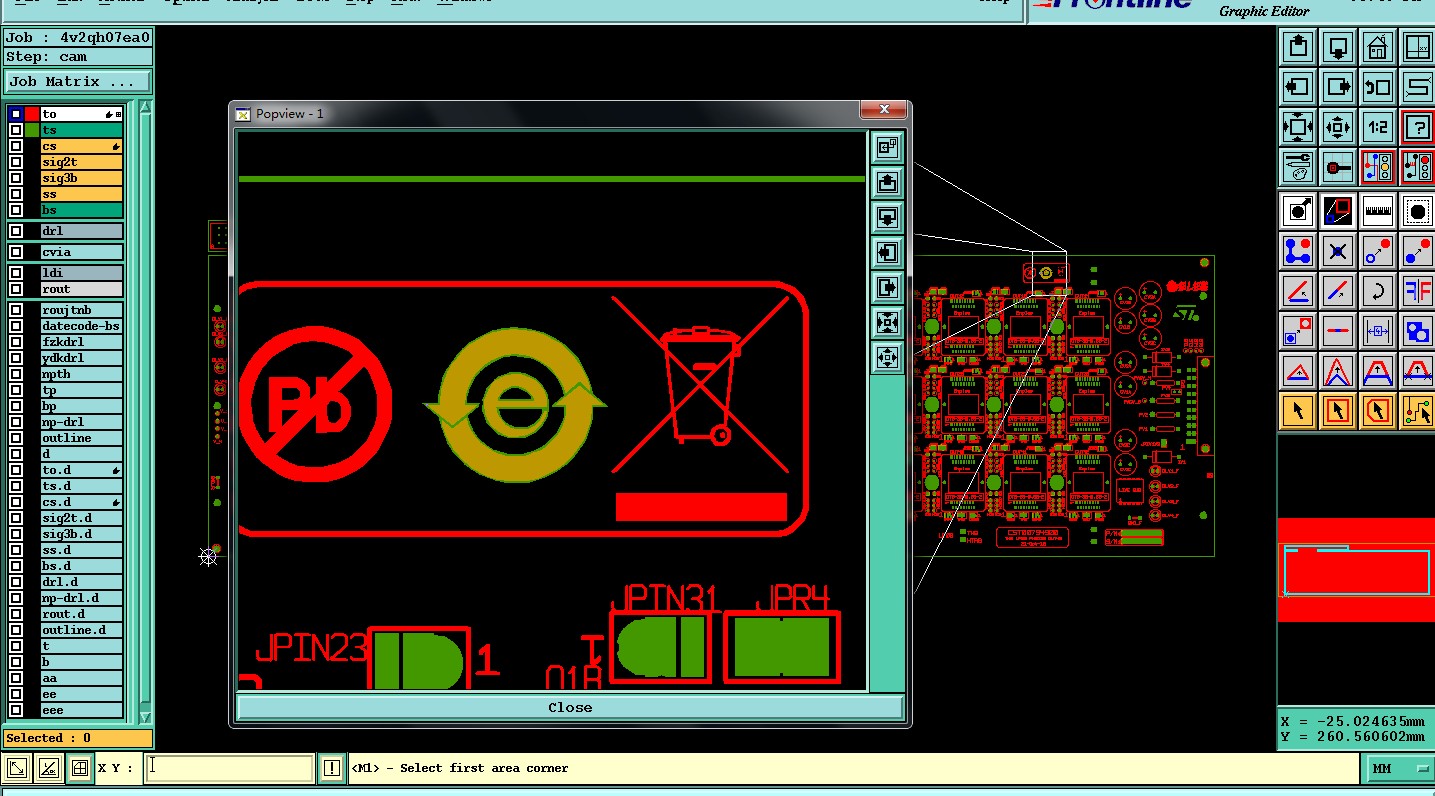Click the pan up icon in Popview window

tap(887, 182)
